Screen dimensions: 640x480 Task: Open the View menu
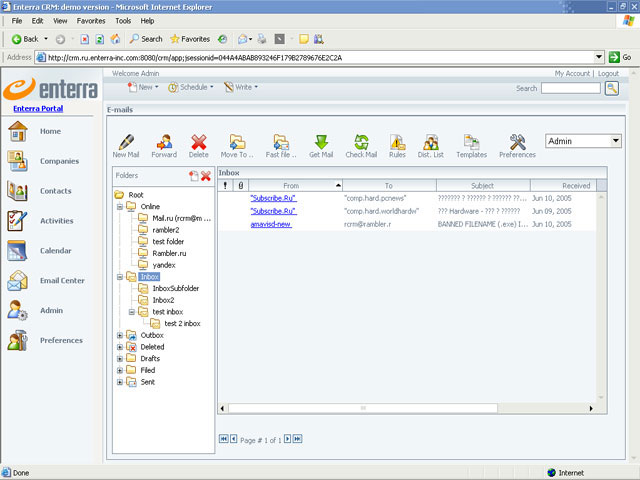pyautogui.click(x=60, y=21)
